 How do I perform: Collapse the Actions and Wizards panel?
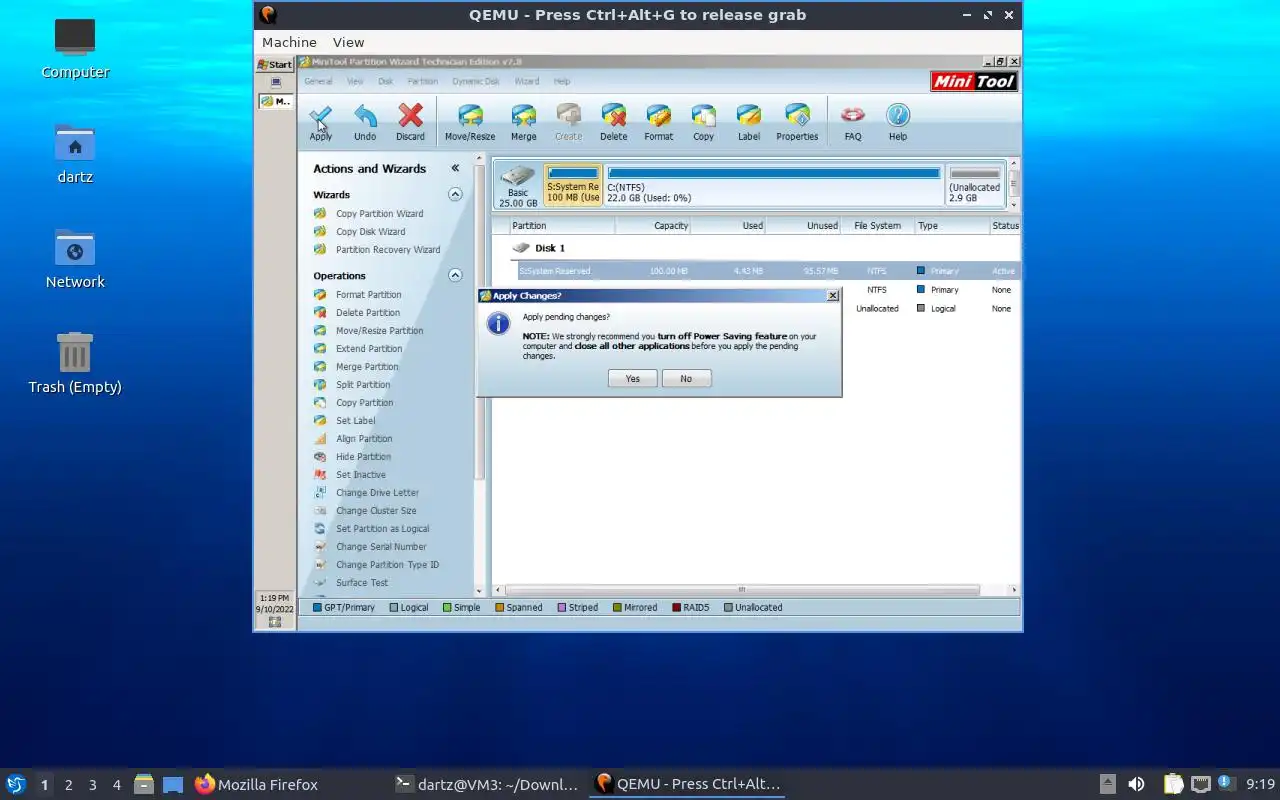pos(455,169)
